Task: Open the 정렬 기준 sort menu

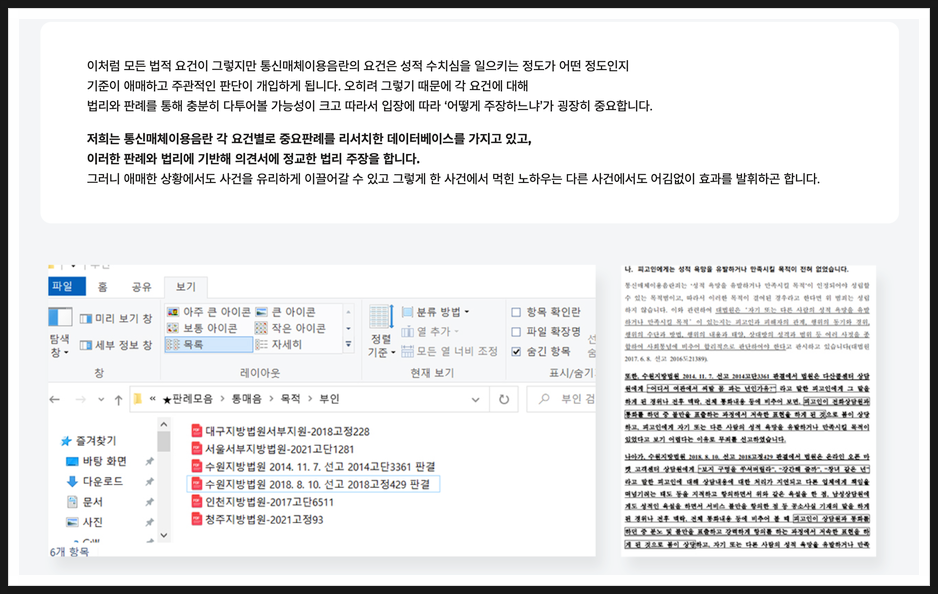Action: (381, 331)
